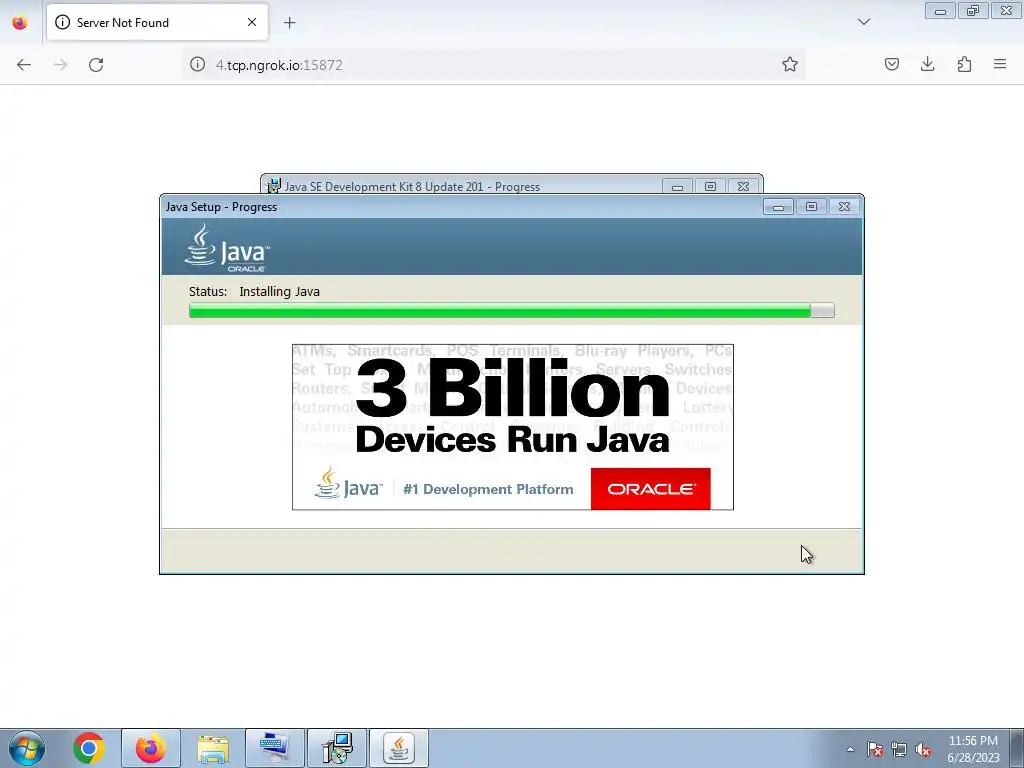
Task: Open the clock showing 11:56 PM
Action: tap(972, 749)
